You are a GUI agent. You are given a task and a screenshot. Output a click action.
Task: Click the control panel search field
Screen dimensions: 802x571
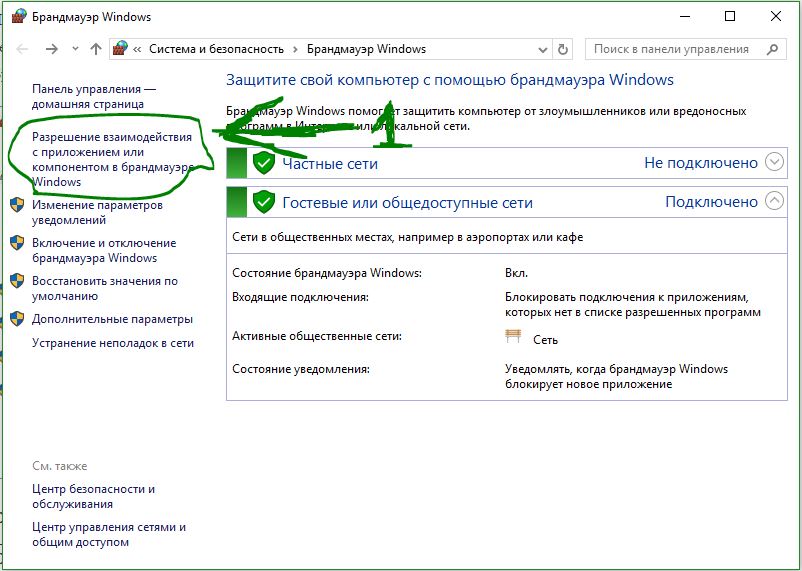click(685, 49)
